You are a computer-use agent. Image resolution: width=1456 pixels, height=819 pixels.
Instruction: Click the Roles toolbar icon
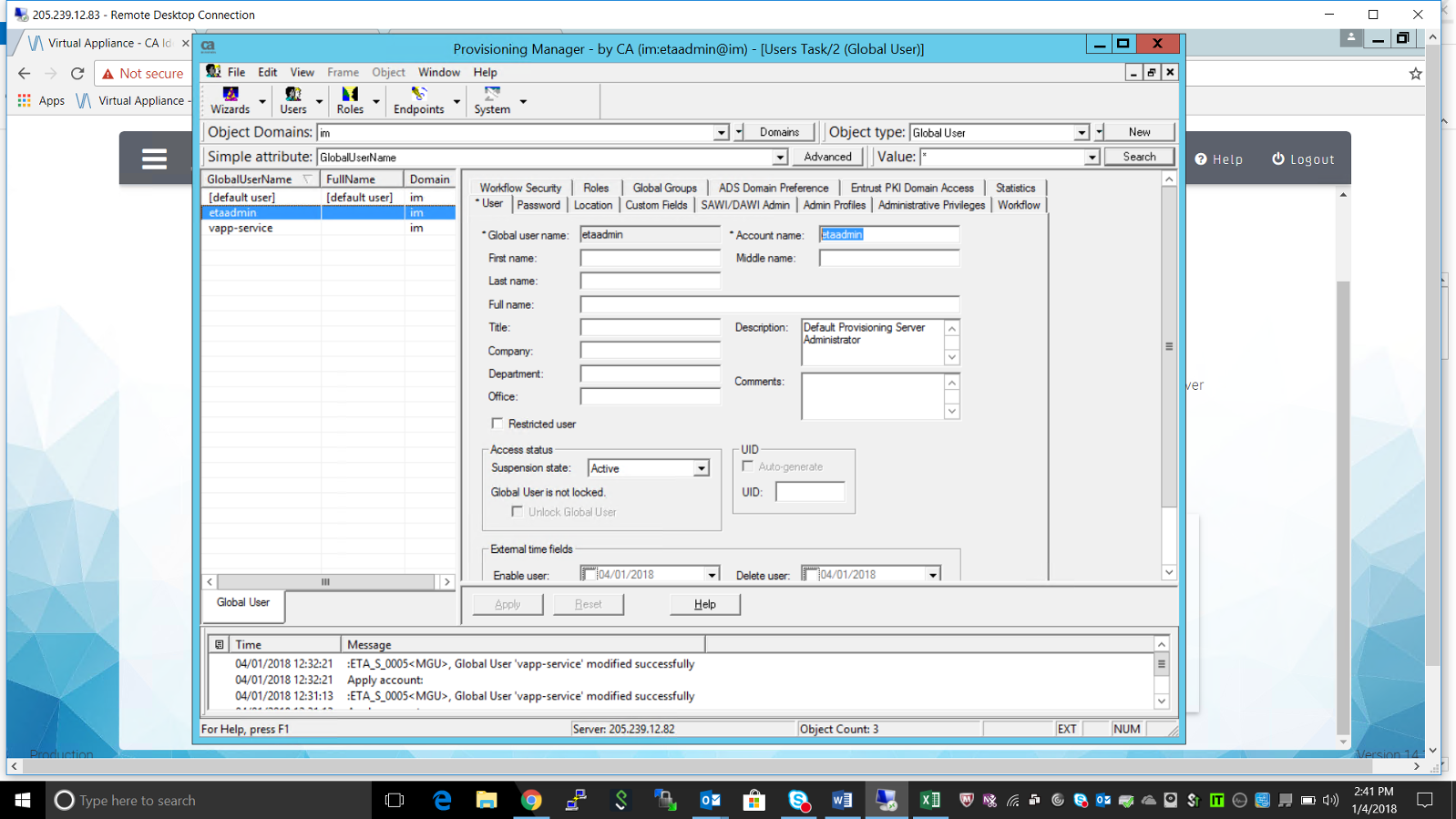click(350, 100)
